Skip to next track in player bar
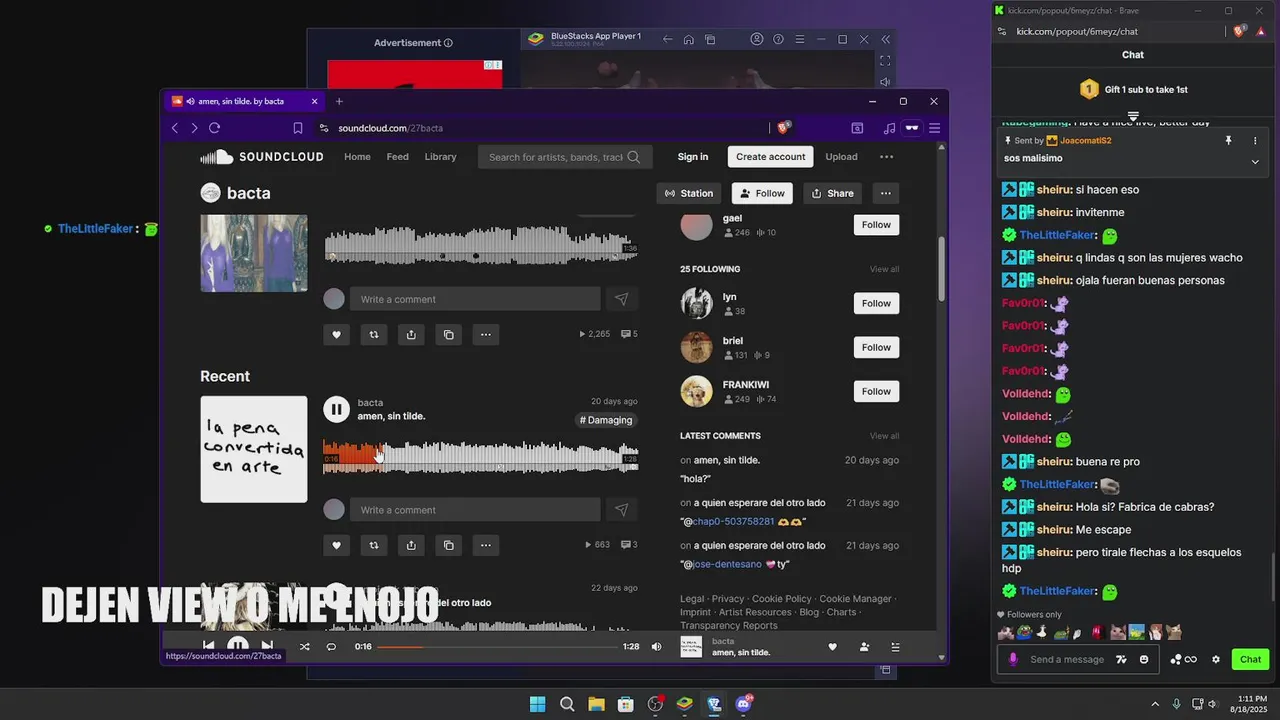 267,646
